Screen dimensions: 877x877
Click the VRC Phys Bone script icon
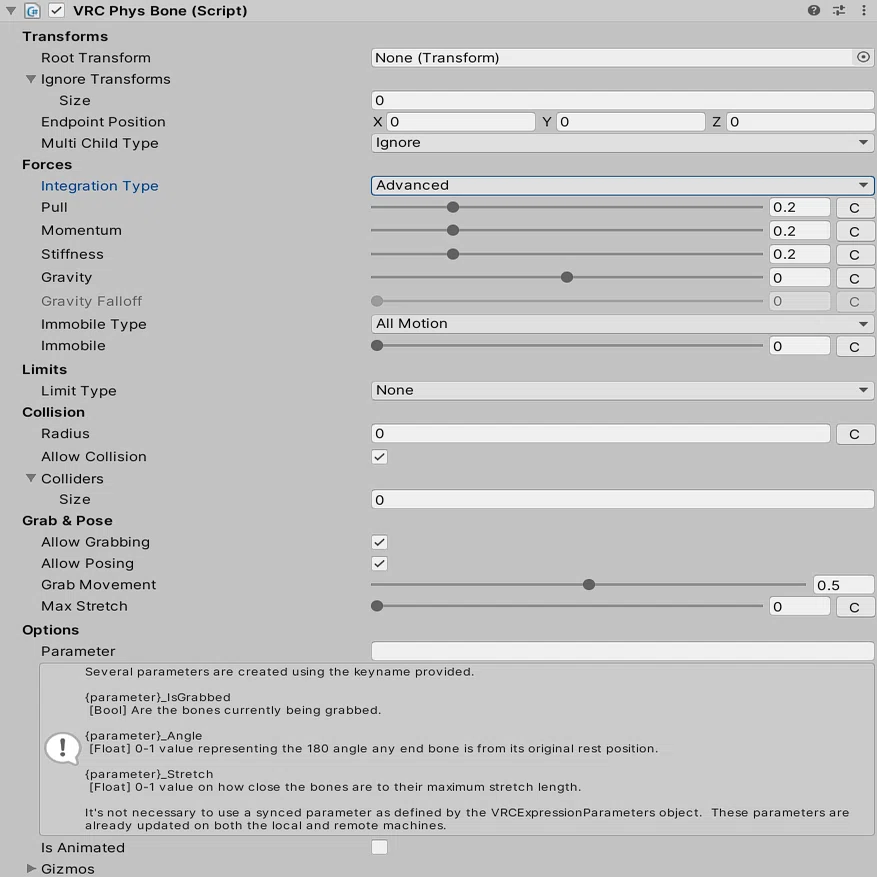coord(32,11)
